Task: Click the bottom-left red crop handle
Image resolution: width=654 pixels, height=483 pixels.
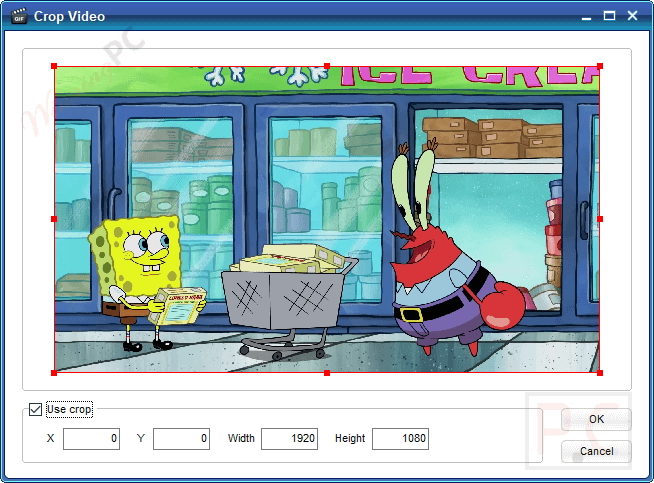Action: (54, 372)
